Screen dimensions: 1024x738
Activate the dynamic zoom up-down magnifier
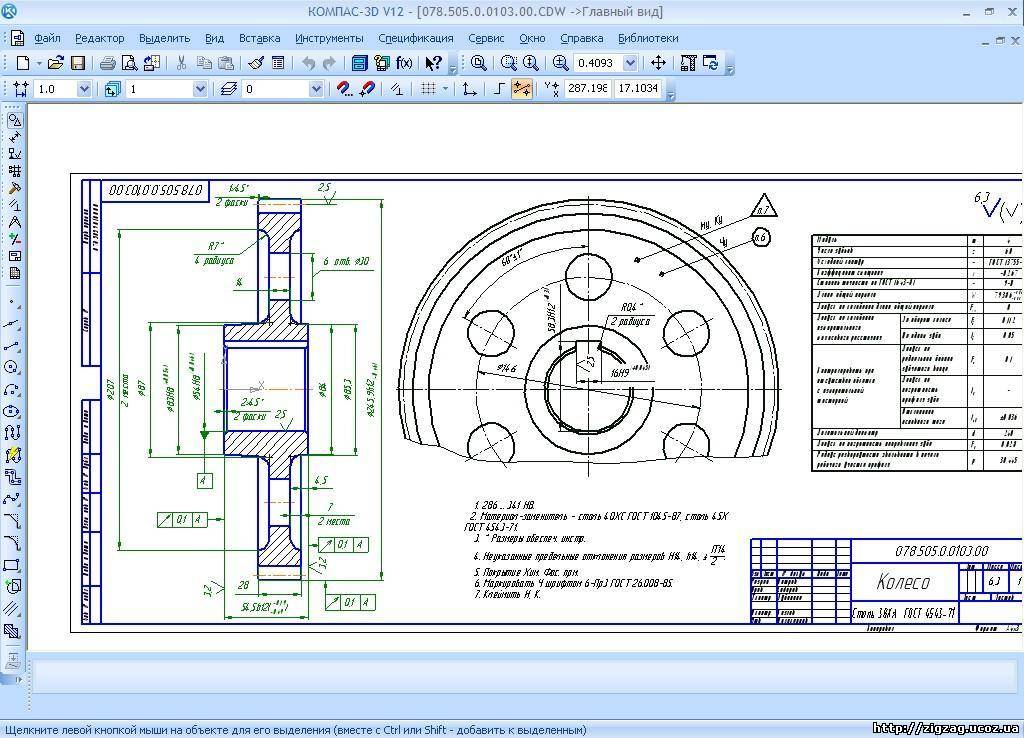click(x=530, y=63)
